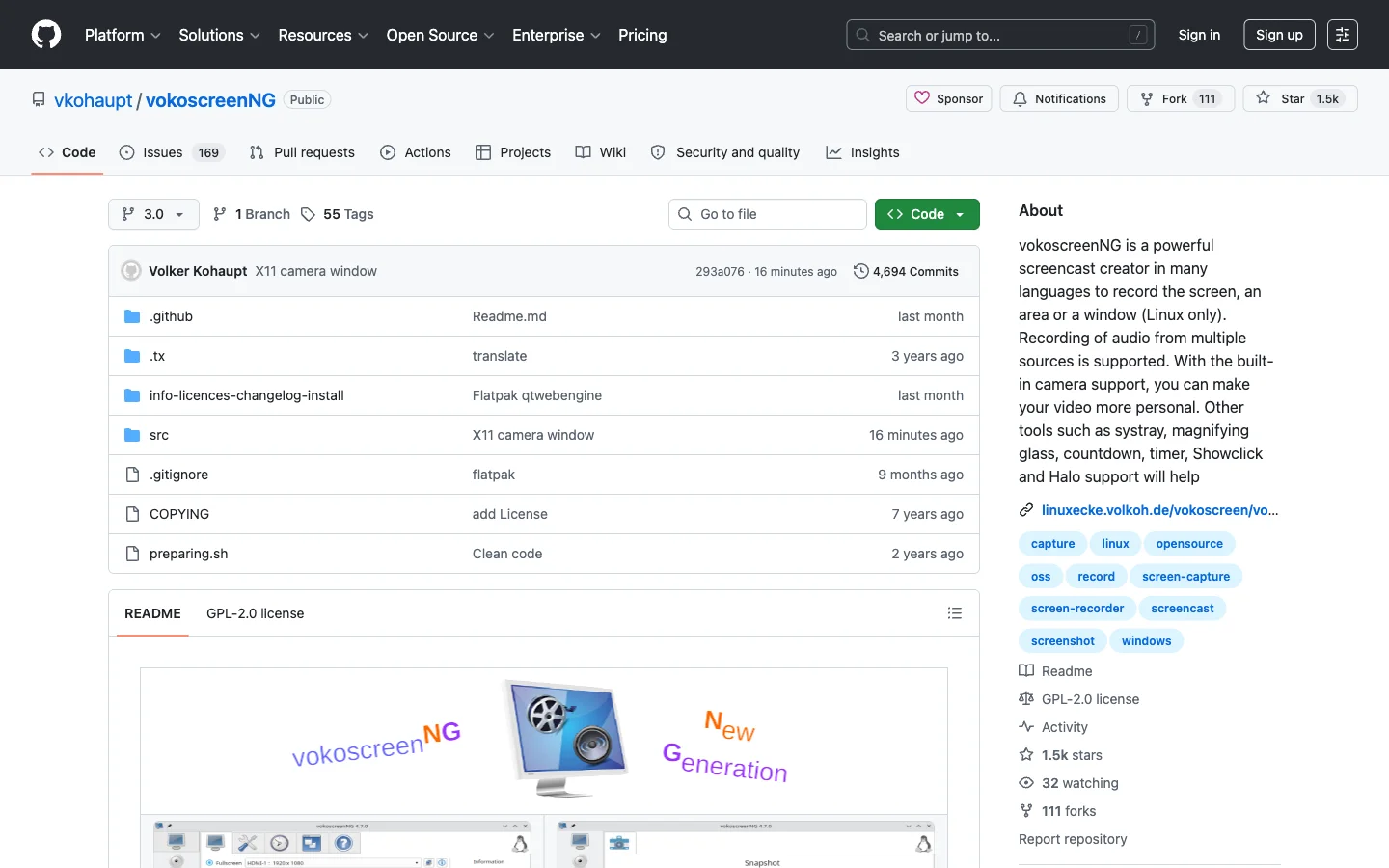Click the Notifications bell icon
Image resolution: width=1389 pixels, height=868 pixels.
[x=1020, y=98]
